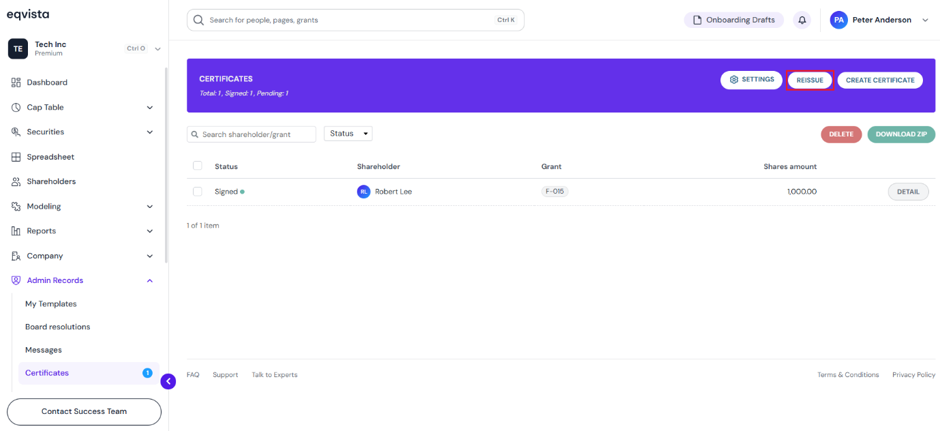This screenshot has height=431, width=940.
Task: Click Onboarding Drafts button
Action: (x=734, y=20)
